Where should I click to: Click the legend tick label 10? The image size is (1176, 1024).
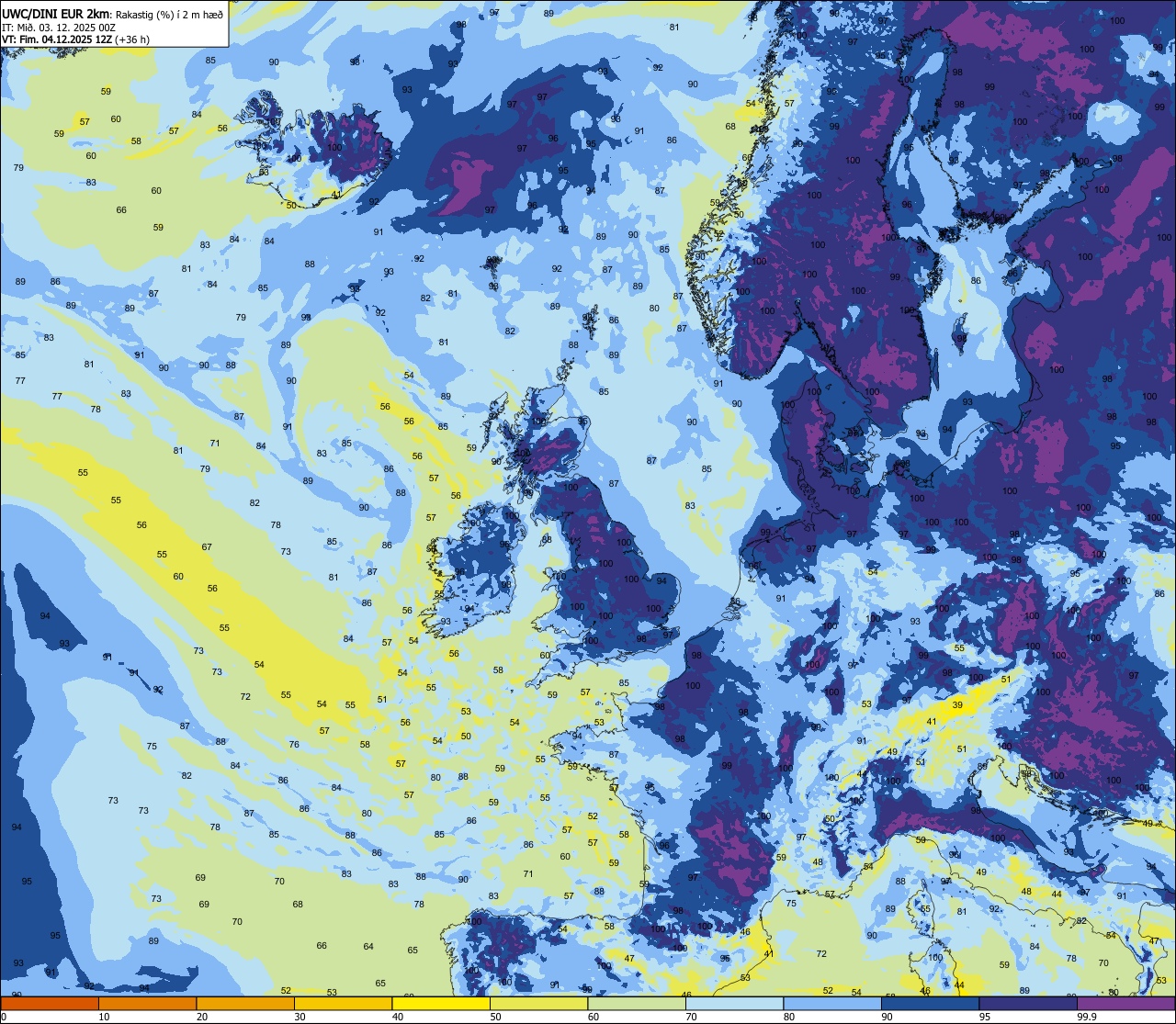click(x=104, y=1017)
